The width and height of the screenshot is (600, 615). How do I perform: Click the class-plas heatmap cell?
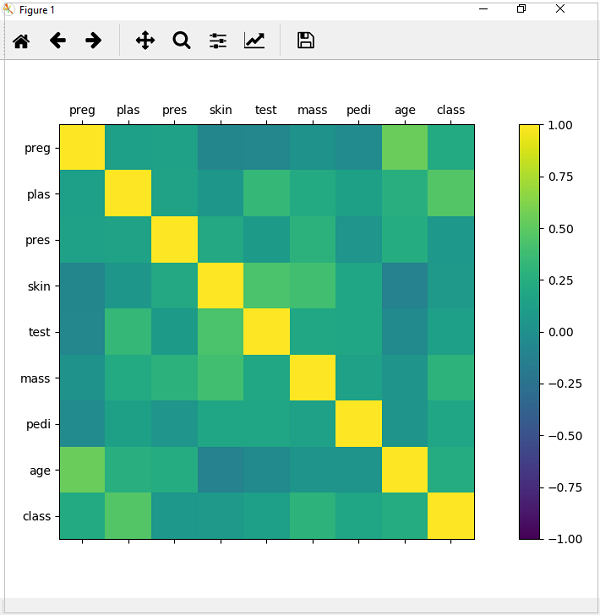click(x=128, y=516)
